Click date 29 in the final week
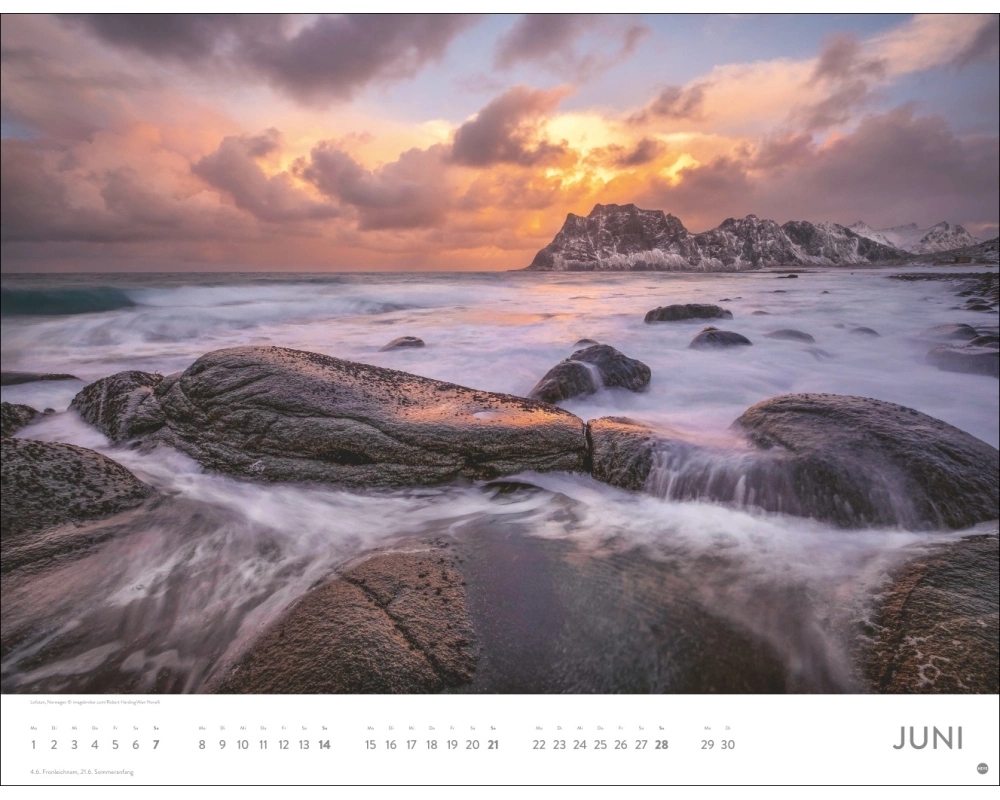This screenshot has height=800, width=1000. [707, 745]
